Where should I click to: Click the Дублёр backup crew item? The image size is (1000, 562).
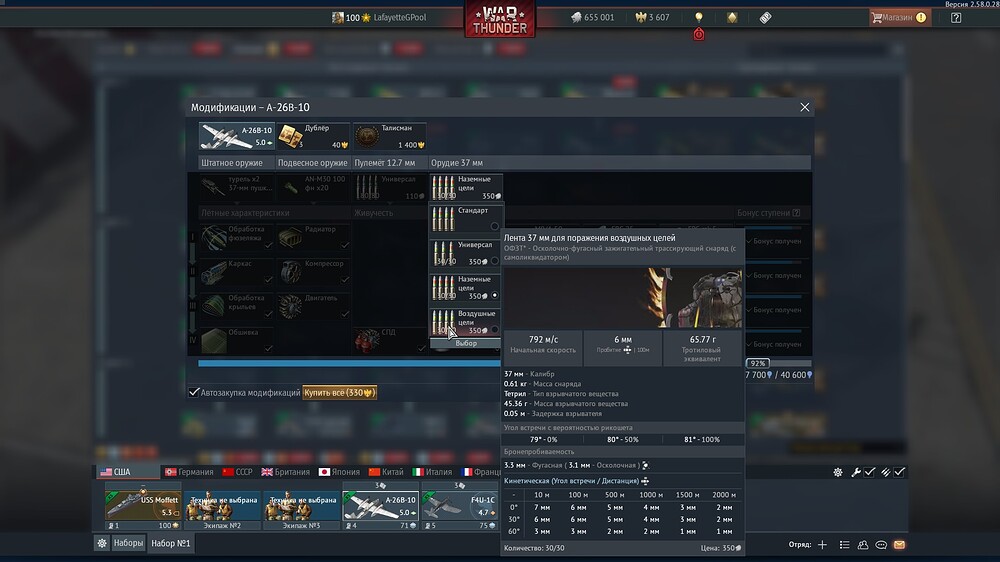pos(313,137)
